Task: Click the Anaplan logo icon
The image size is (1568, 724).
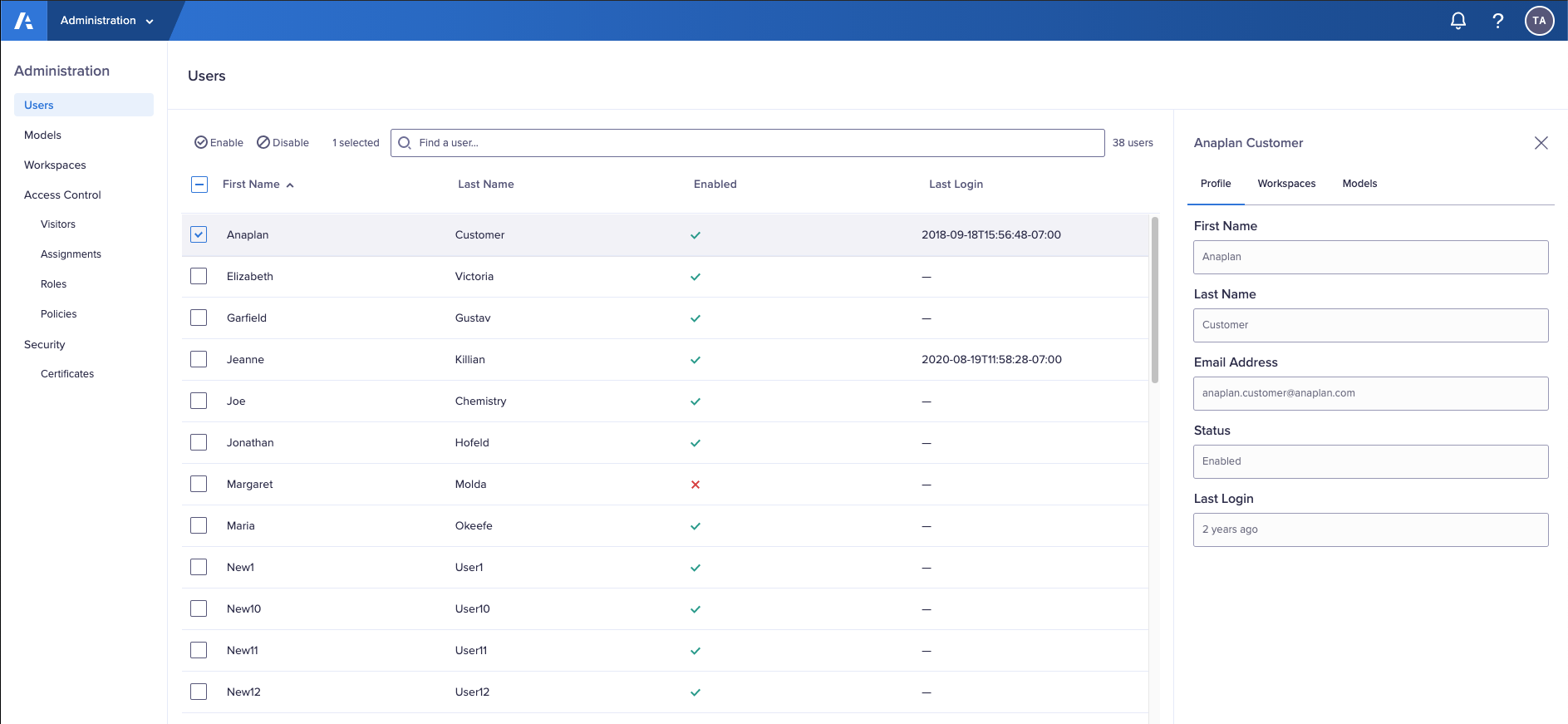Action: [x=24, y=21]
